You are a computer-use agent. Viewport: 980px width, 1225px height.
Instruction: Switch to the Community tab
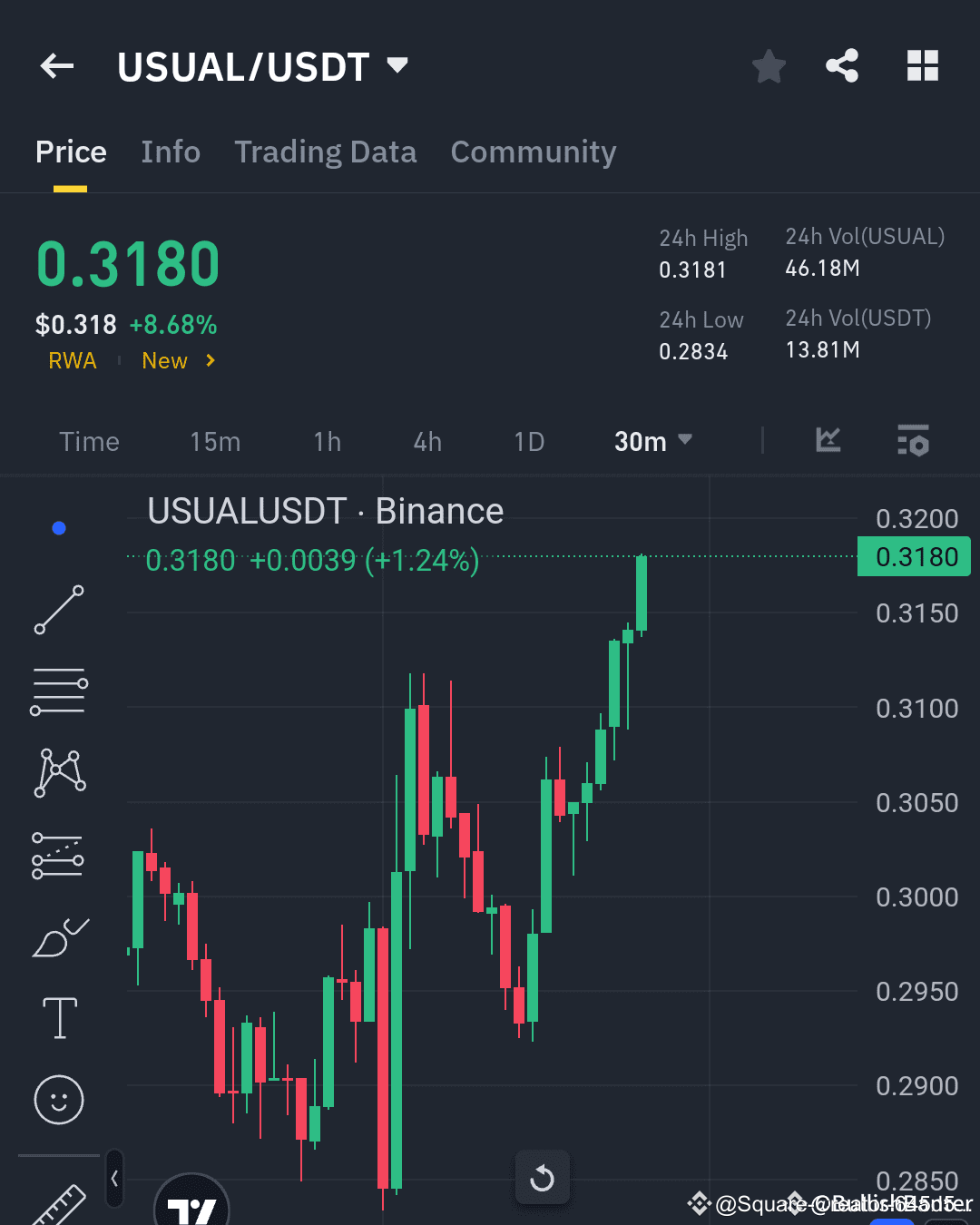point(534,152)
